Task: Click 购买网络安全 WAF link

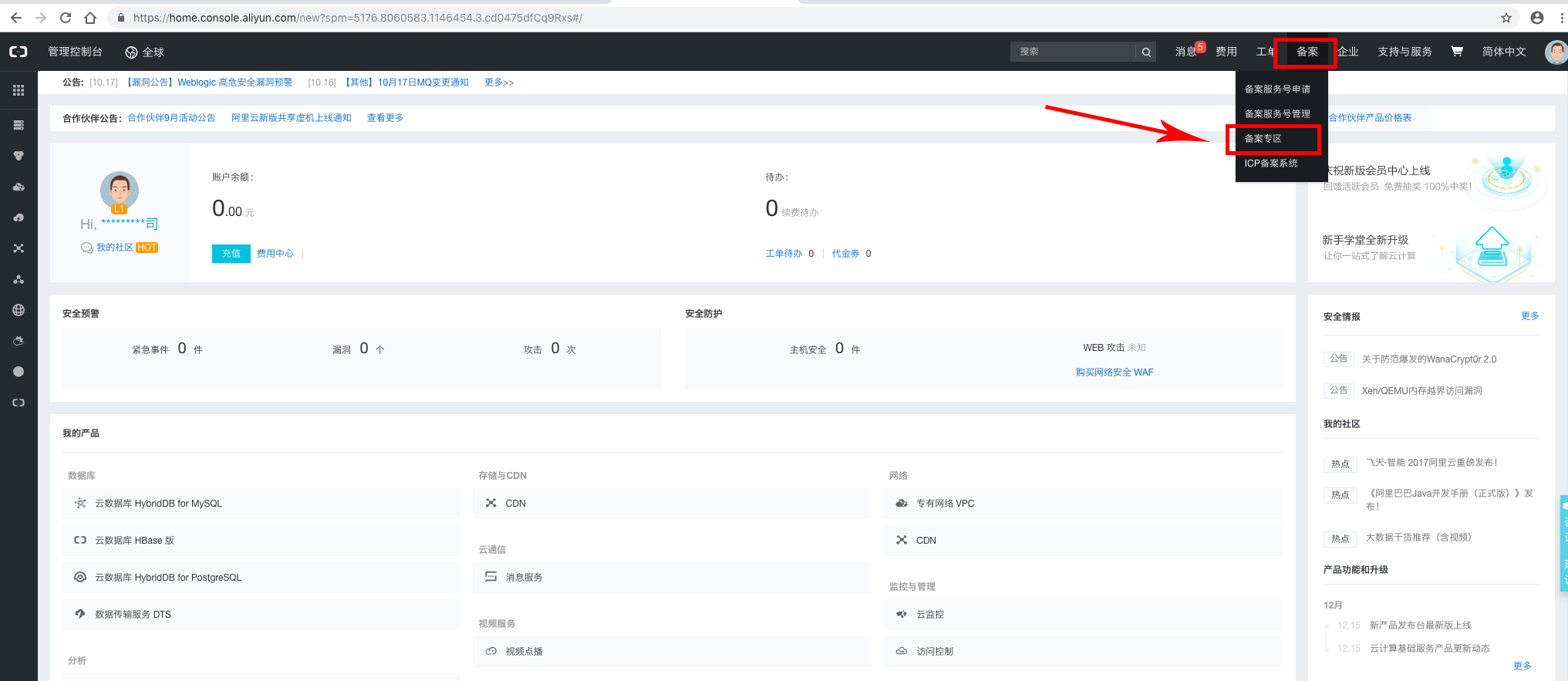Action: click(1114, 372)
